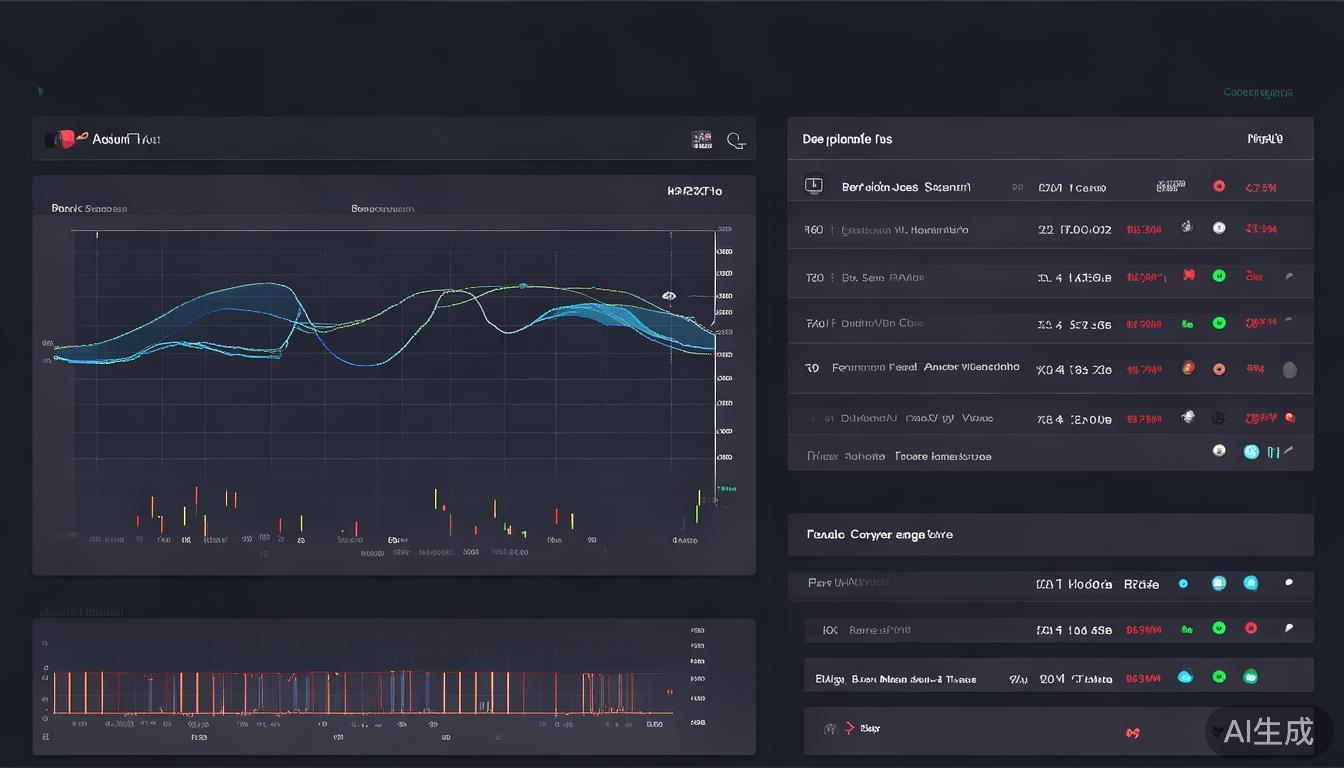Viewport: 1344px width, 768px height.
Task: Click the red toggle icon in the top-left chart header
Action: (x=62, y=139)
